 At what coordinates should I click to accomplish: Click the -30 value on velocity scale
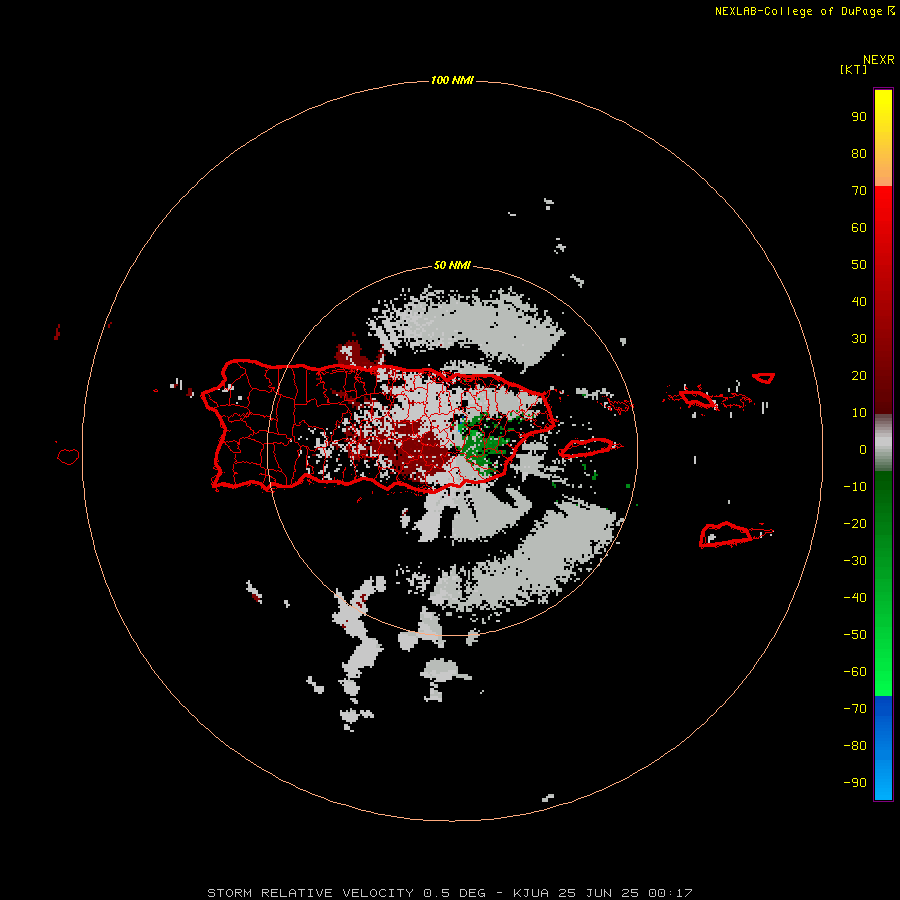point(855,561)
